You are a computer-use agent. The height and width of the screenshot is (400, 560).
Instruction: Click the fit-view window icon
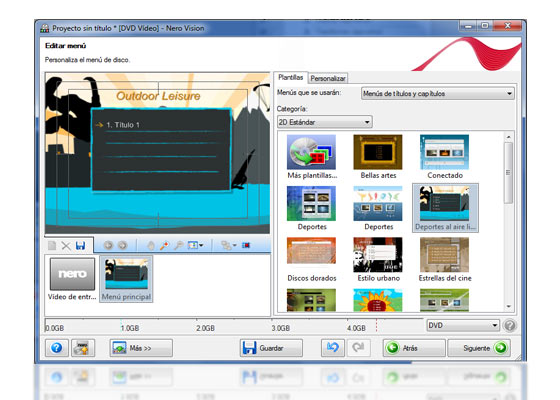click(193, 245)
